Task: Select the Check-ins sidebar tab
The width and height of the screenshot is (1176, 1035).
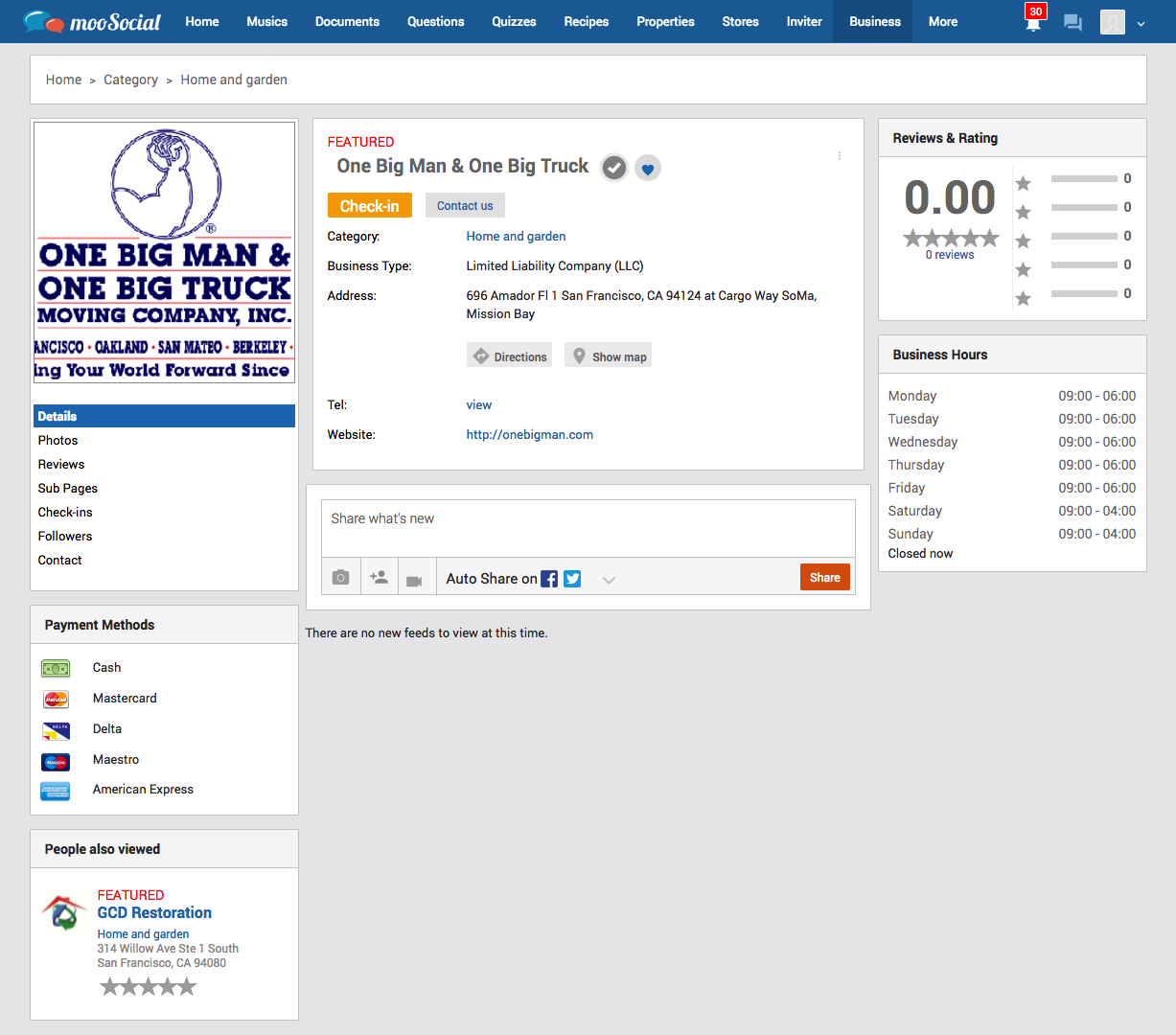Action: point(165,512)
